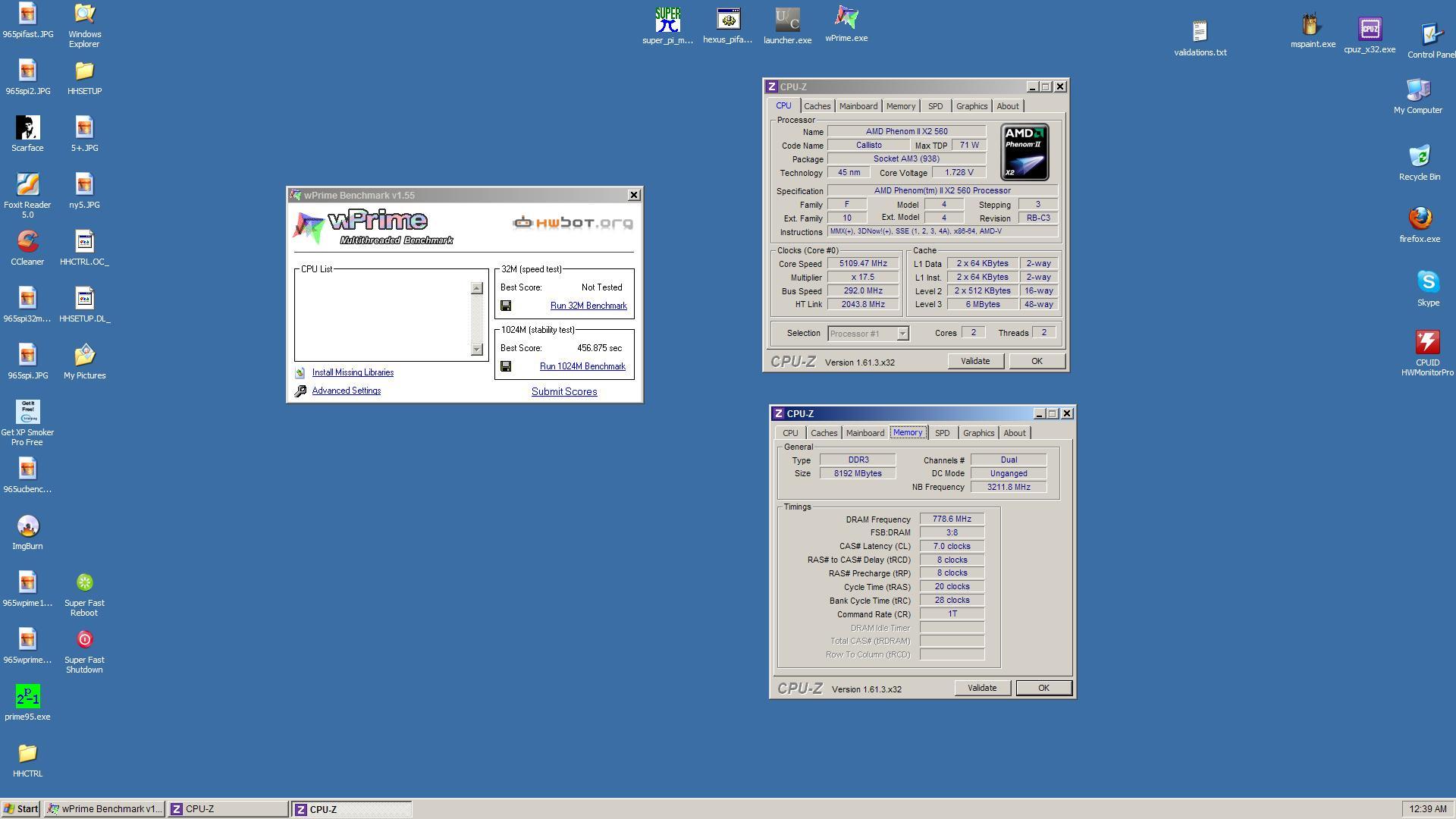The image size is (1456, 819).
Task: Open HHCTRL.OC_ file icon
Action: coord(84,248)
